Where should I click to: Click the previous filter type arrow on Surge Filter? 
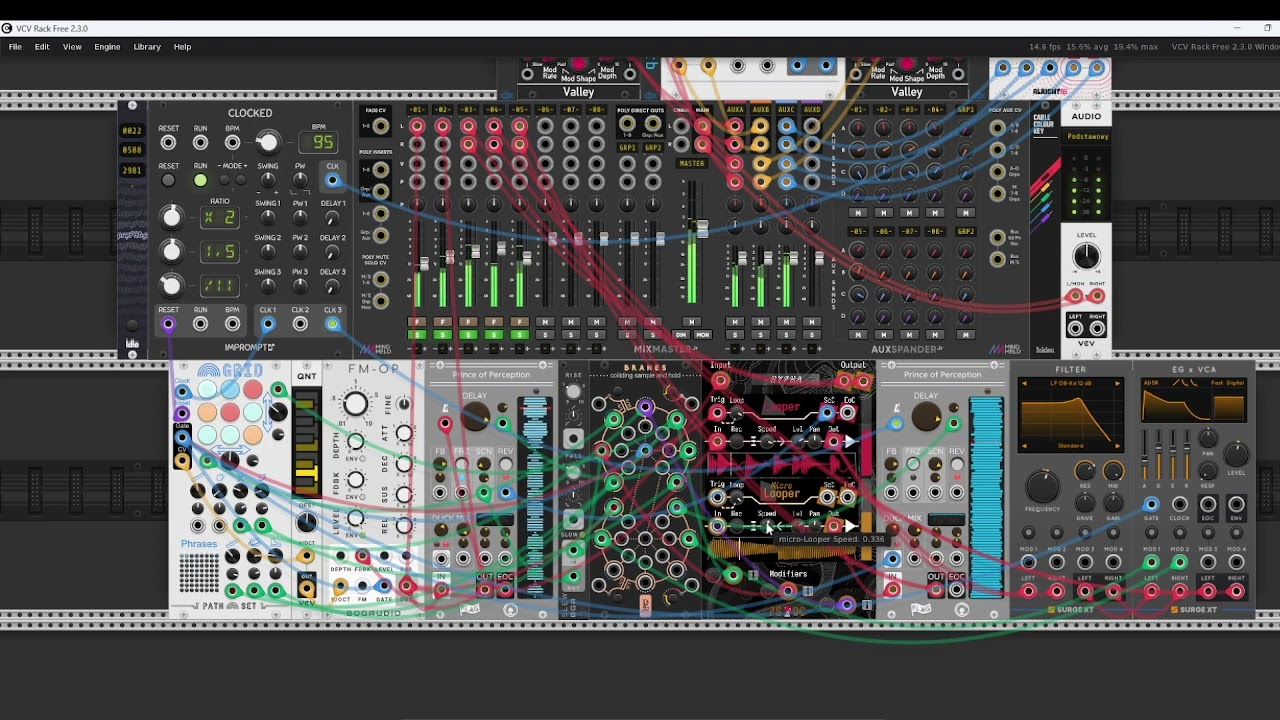(x=1023, y=384)
